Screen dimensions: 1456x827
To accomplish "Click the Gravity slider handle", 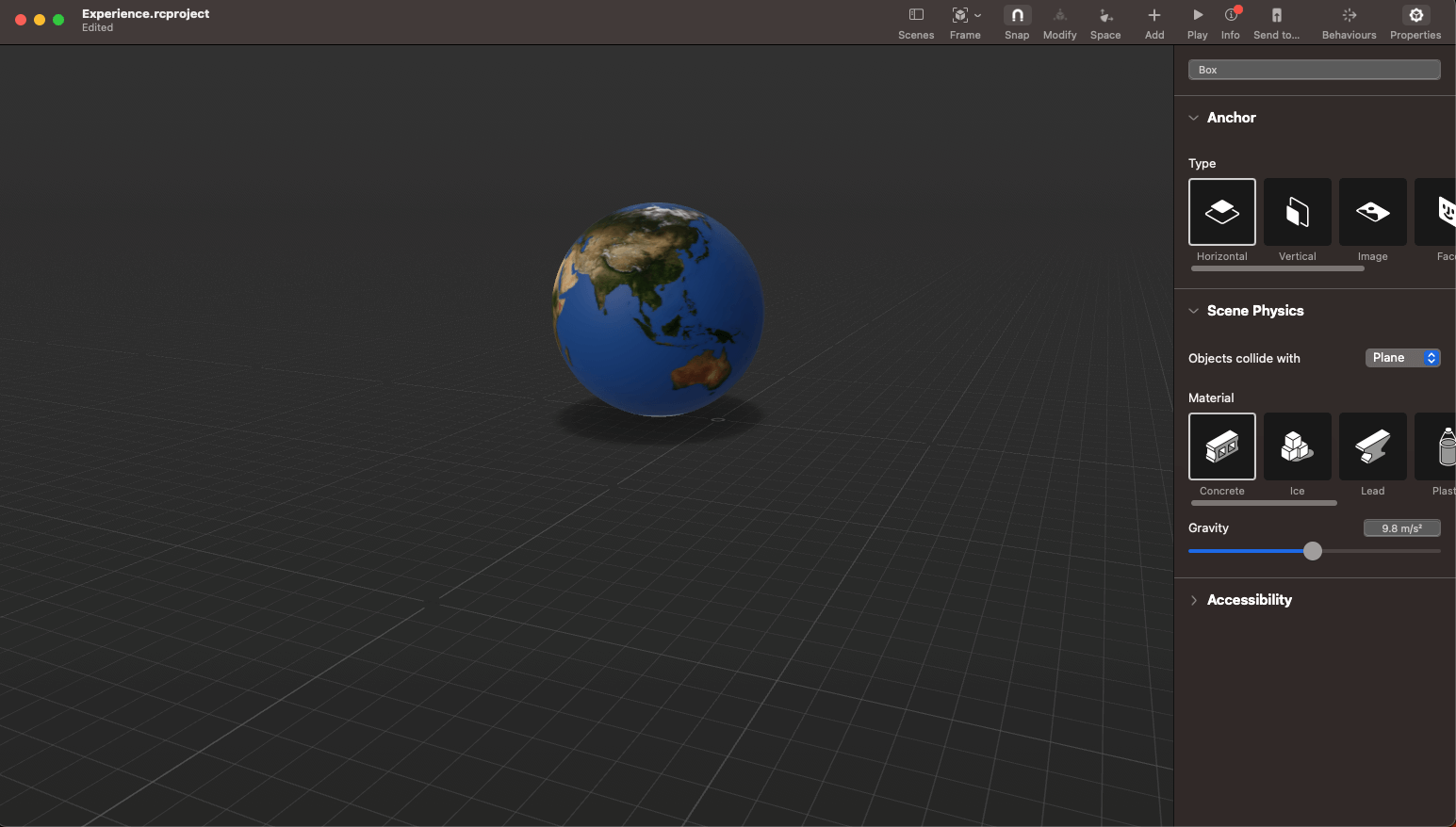I will [x=1313, y=551].
